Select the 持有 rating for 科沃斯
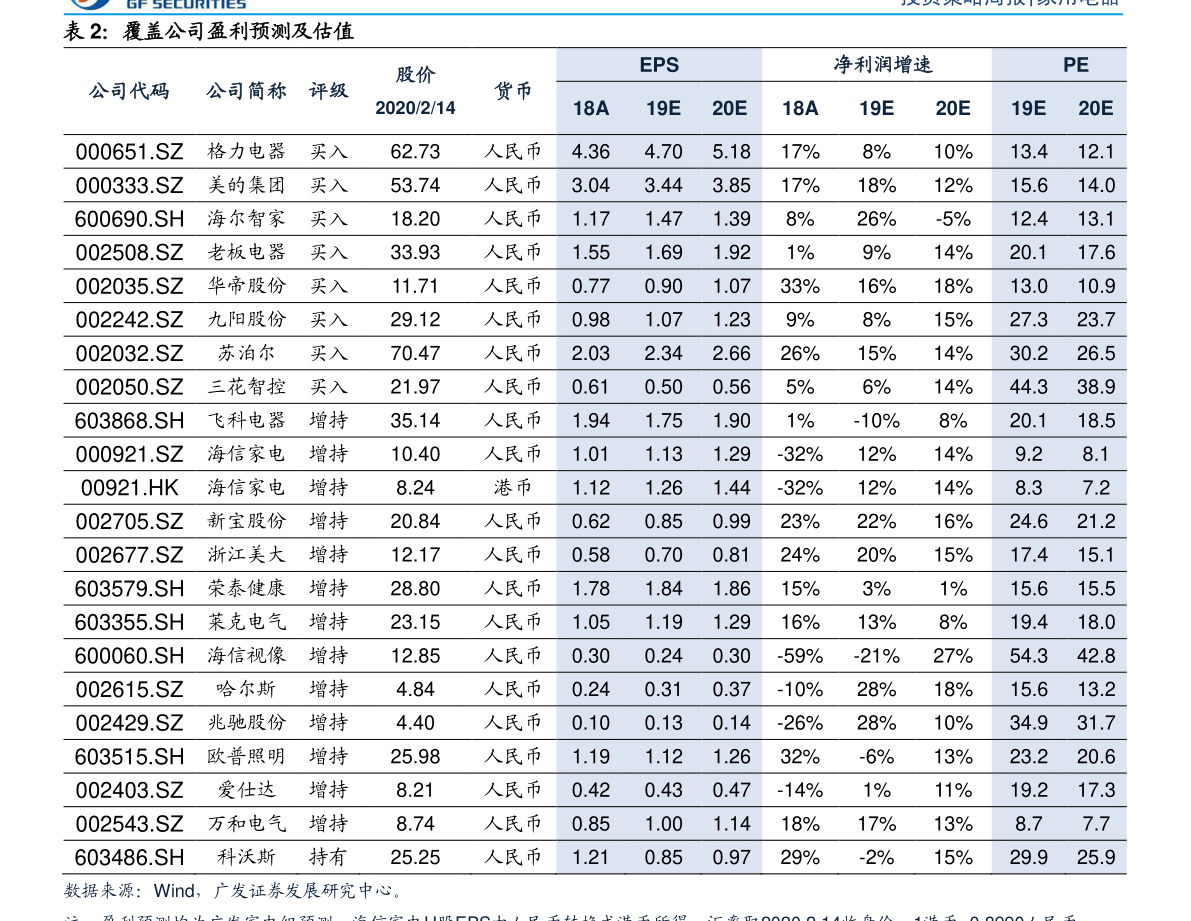Screen dimensions: 1191x921 click(x=328, y=857)
